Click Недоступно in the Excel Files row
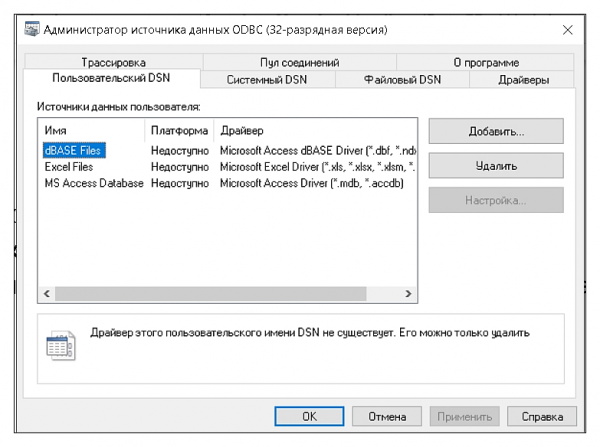The image size is (600, 447). (180, 167)
